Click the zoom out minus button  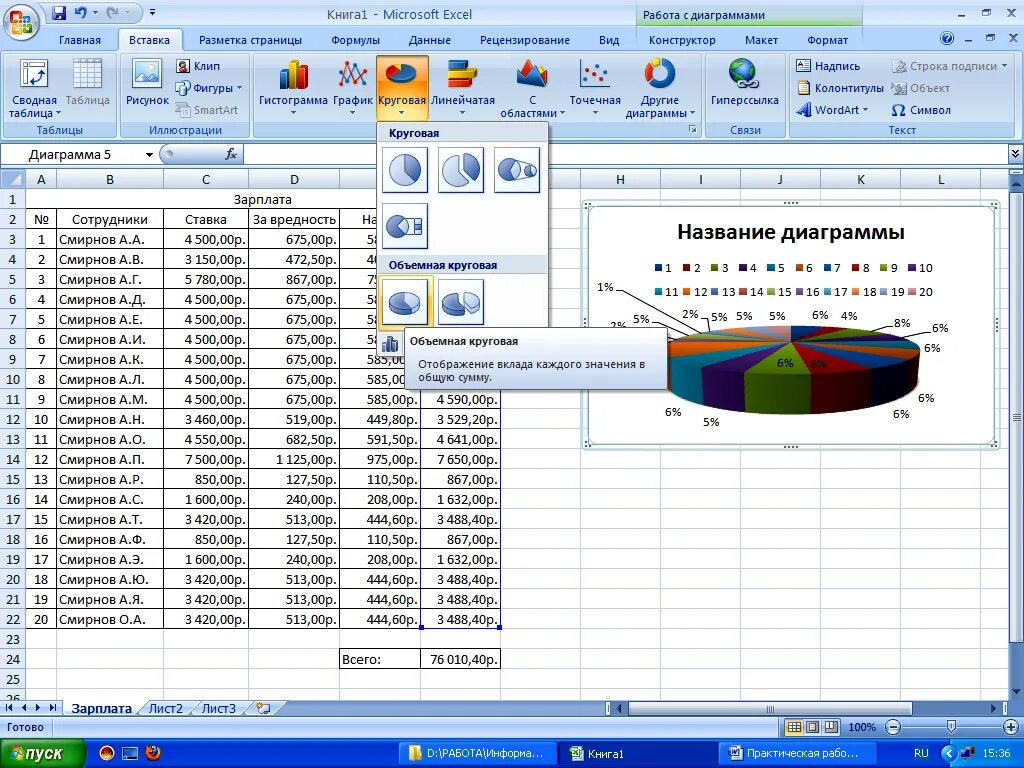tap(893, 727)
